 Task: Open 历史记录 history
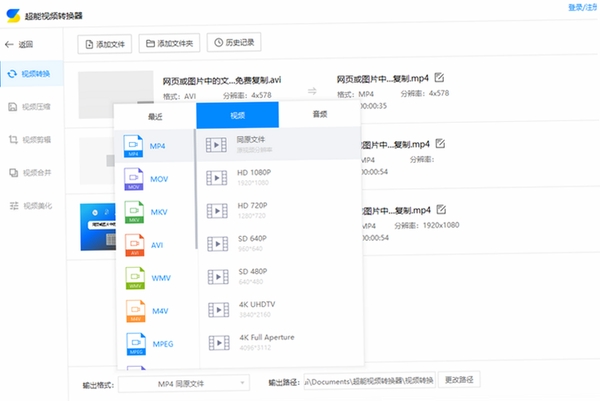pyautogui.click(x=234, y=42)
